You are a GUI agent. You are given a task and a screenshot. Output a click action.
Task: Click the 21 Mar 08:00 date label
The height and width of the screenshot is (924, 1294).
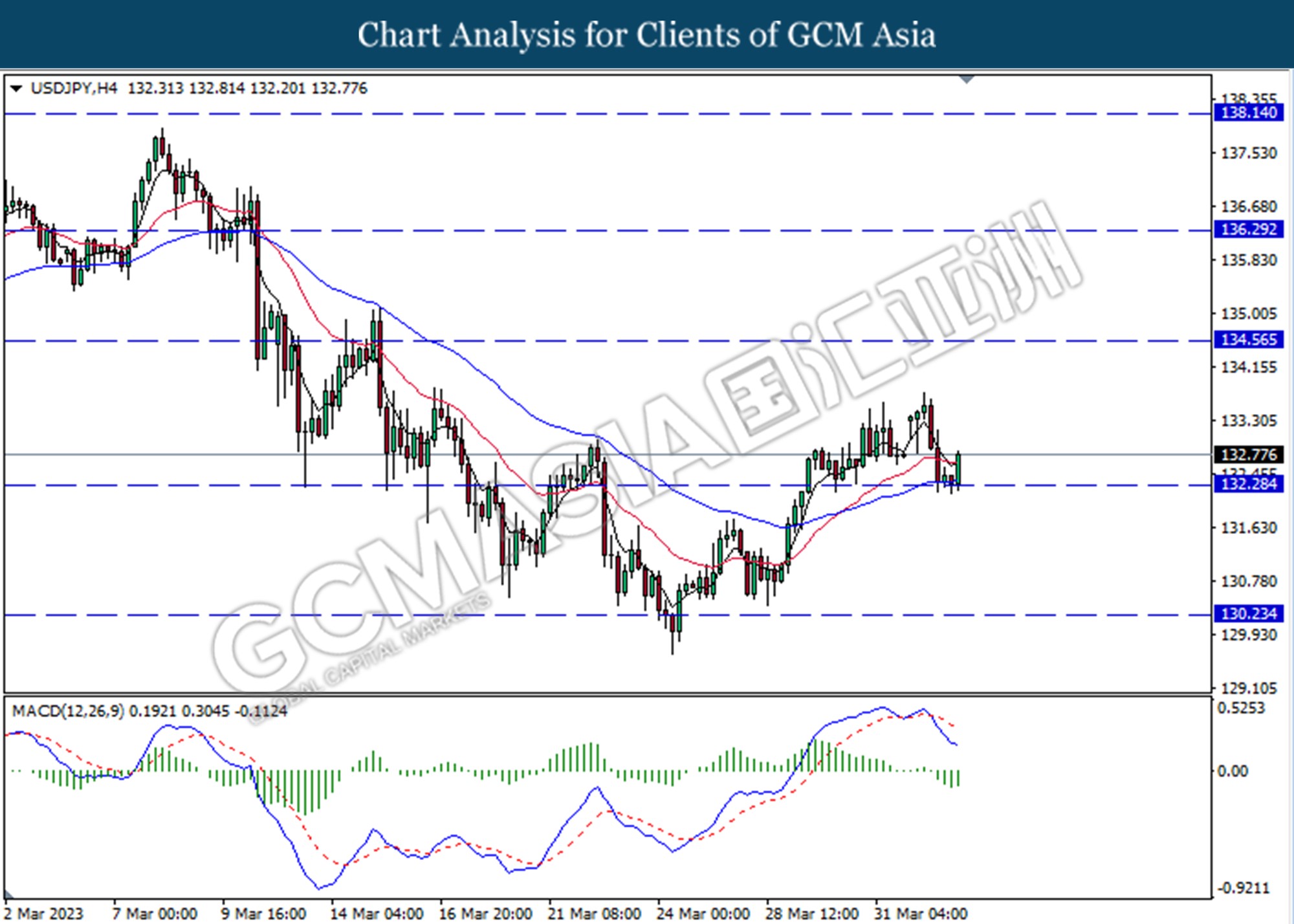click(594, 914)
